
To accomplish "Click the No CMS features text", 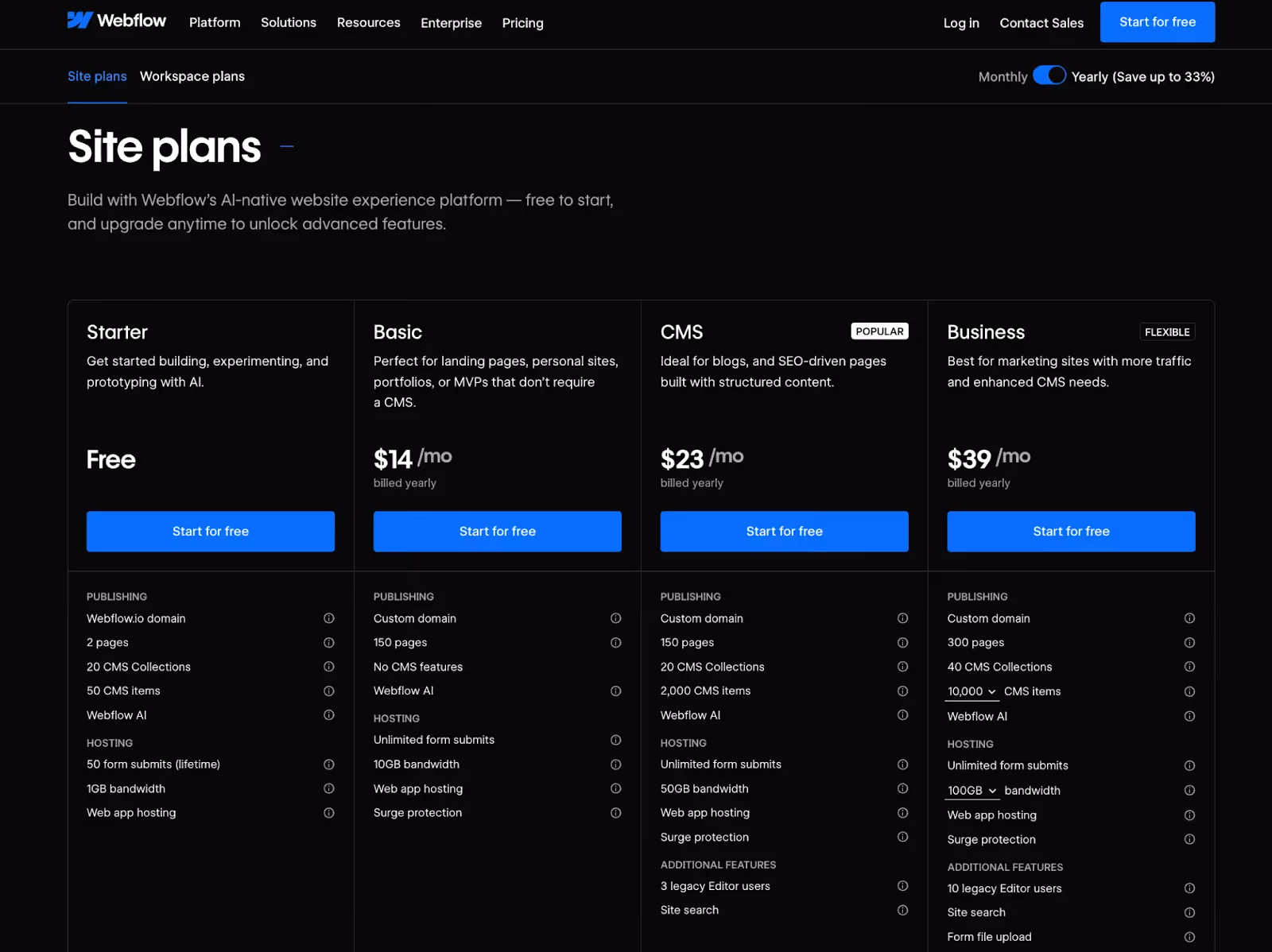I will tap(418, 667).
